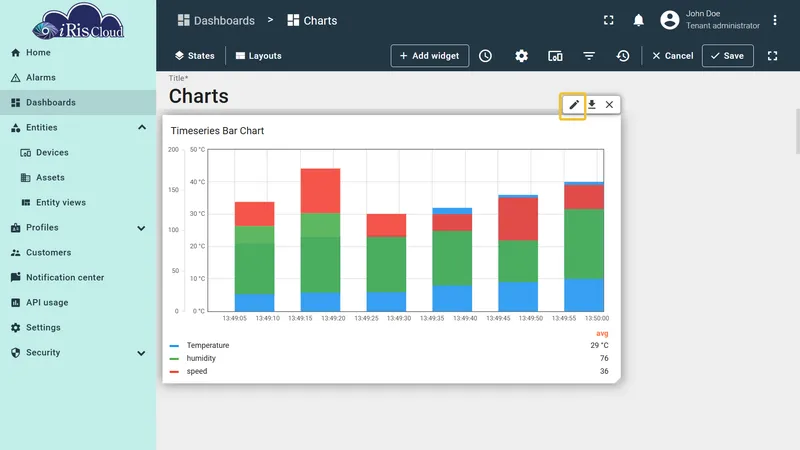The height and width of the screenshot is (450, 800).
Task: Toggle fullscreen from the top header
Action: tap(609, 20)
